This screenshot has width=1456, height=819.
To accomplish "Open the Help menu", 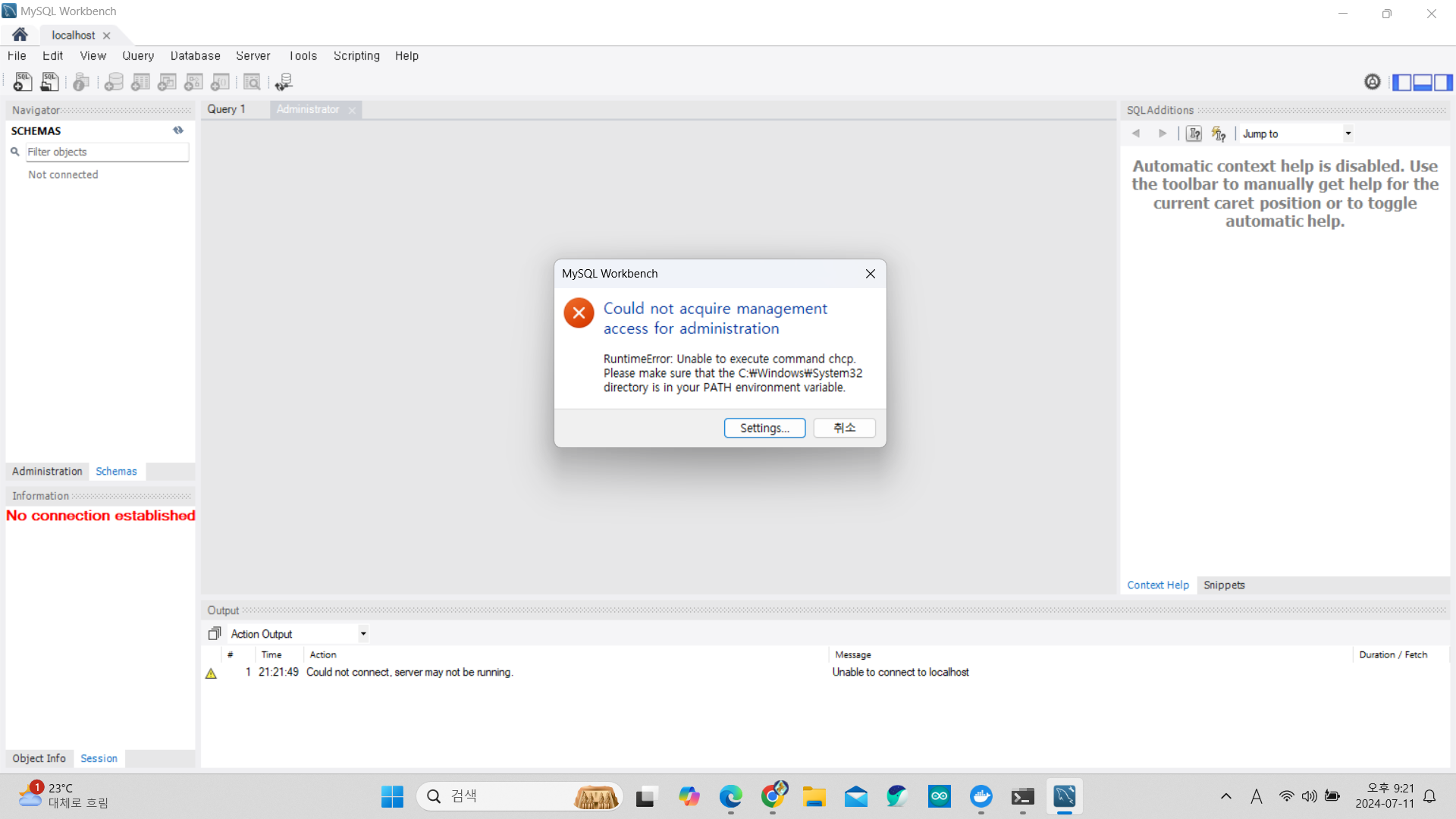I will [x=406, y=56].
